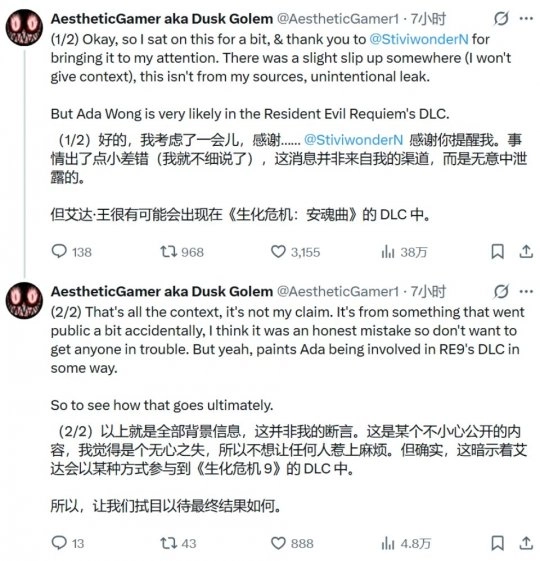This screenshot has width=540, height=561.
Task: Open the @StiviwonderN mention in English text
Action: click(x=419, y=39)
